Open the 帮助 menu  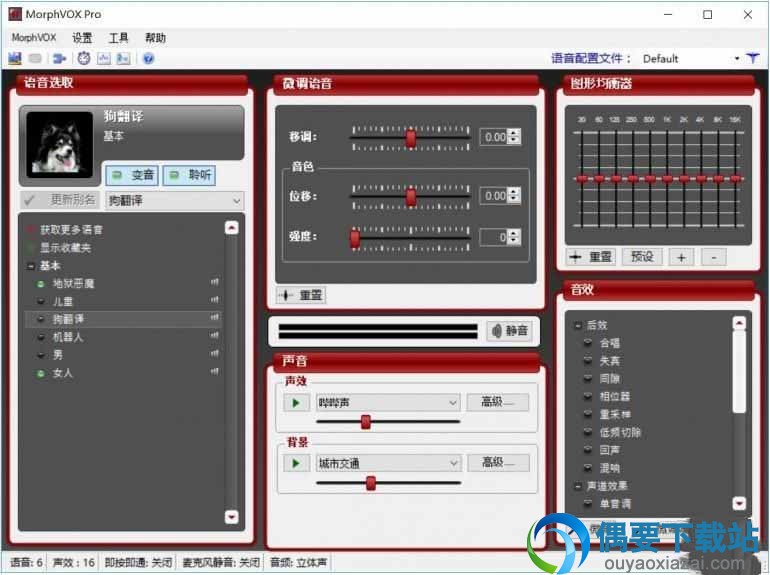[155, 37]
